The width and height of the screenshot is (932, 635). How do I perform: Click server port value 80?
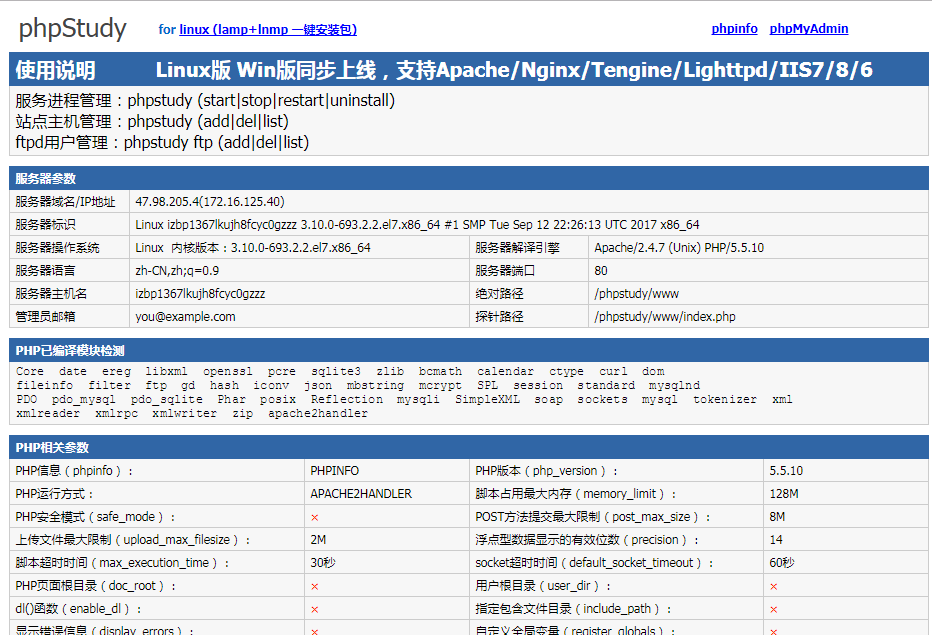click(x=601, y=271)
